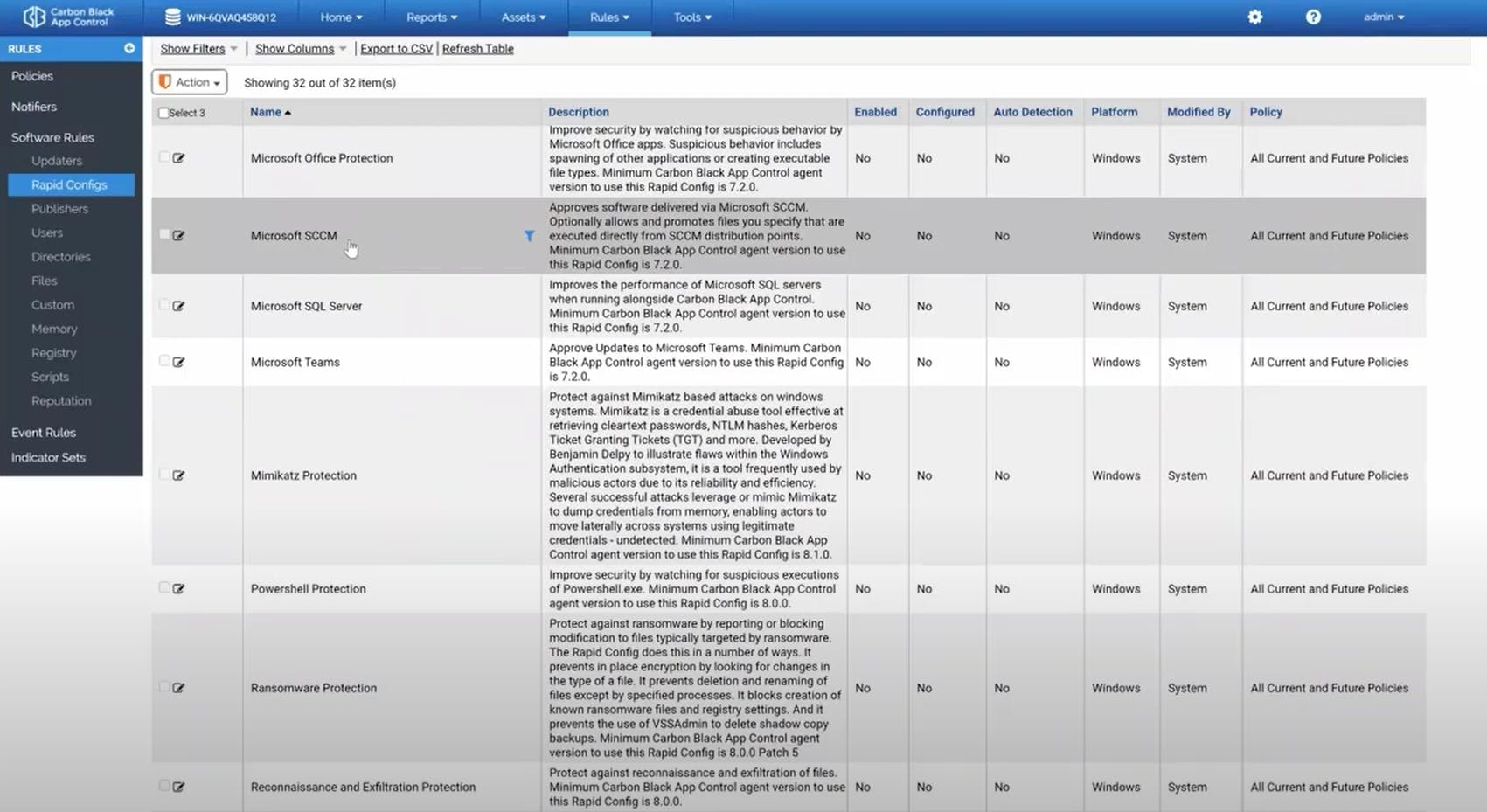This screenshot has width=1487, height=812.
Task: Check the Microsoft Office Protection row checkbox
Action: pyautogui.click(x=163, y=157)
